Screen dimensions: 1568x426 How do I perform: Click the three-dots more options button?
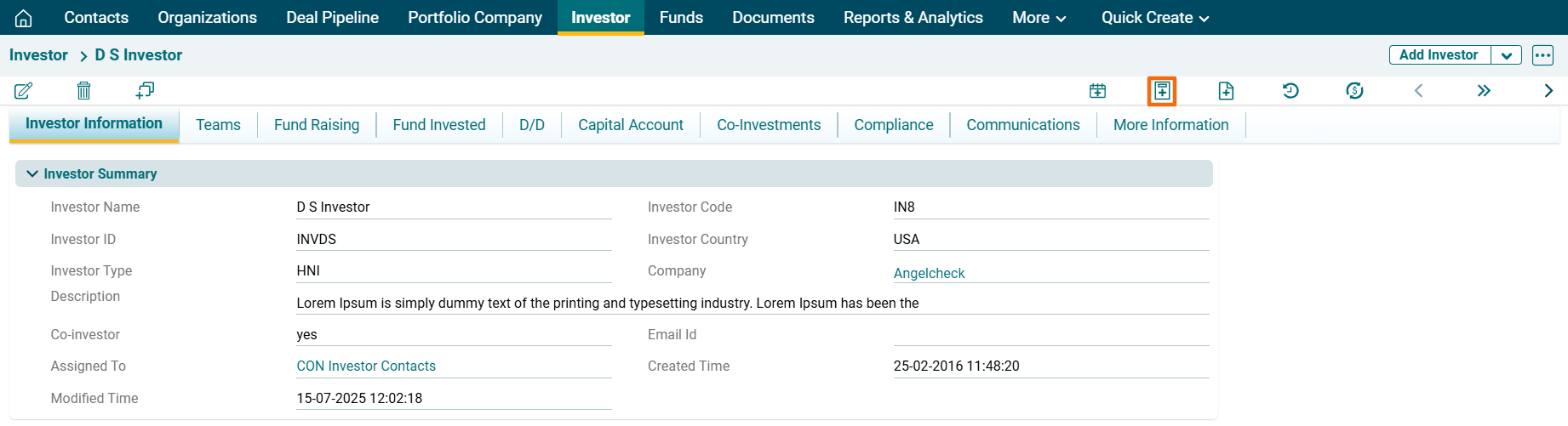point(1542,55)
